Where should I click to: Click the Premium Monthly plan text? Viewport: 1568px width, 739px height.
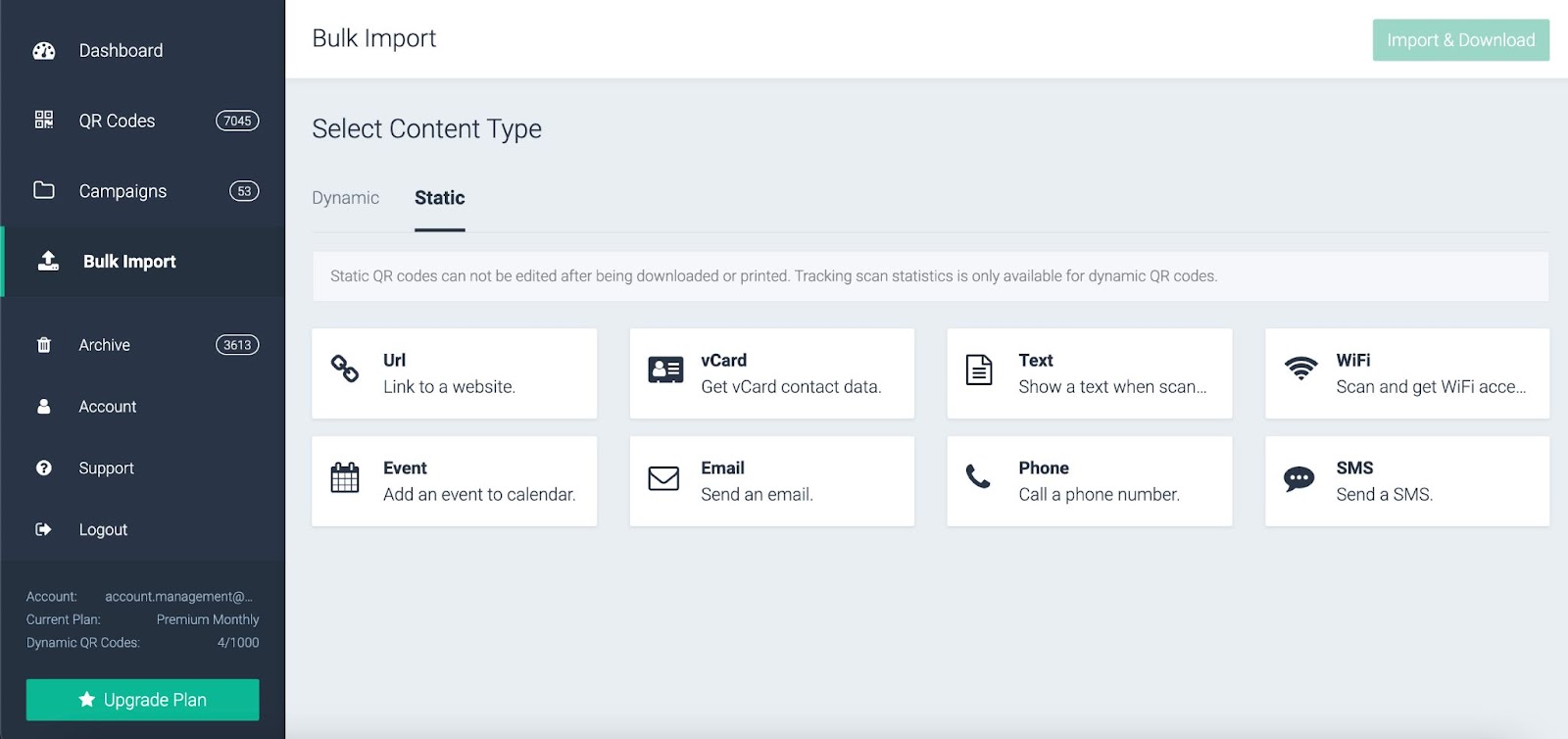pos(208,619)
